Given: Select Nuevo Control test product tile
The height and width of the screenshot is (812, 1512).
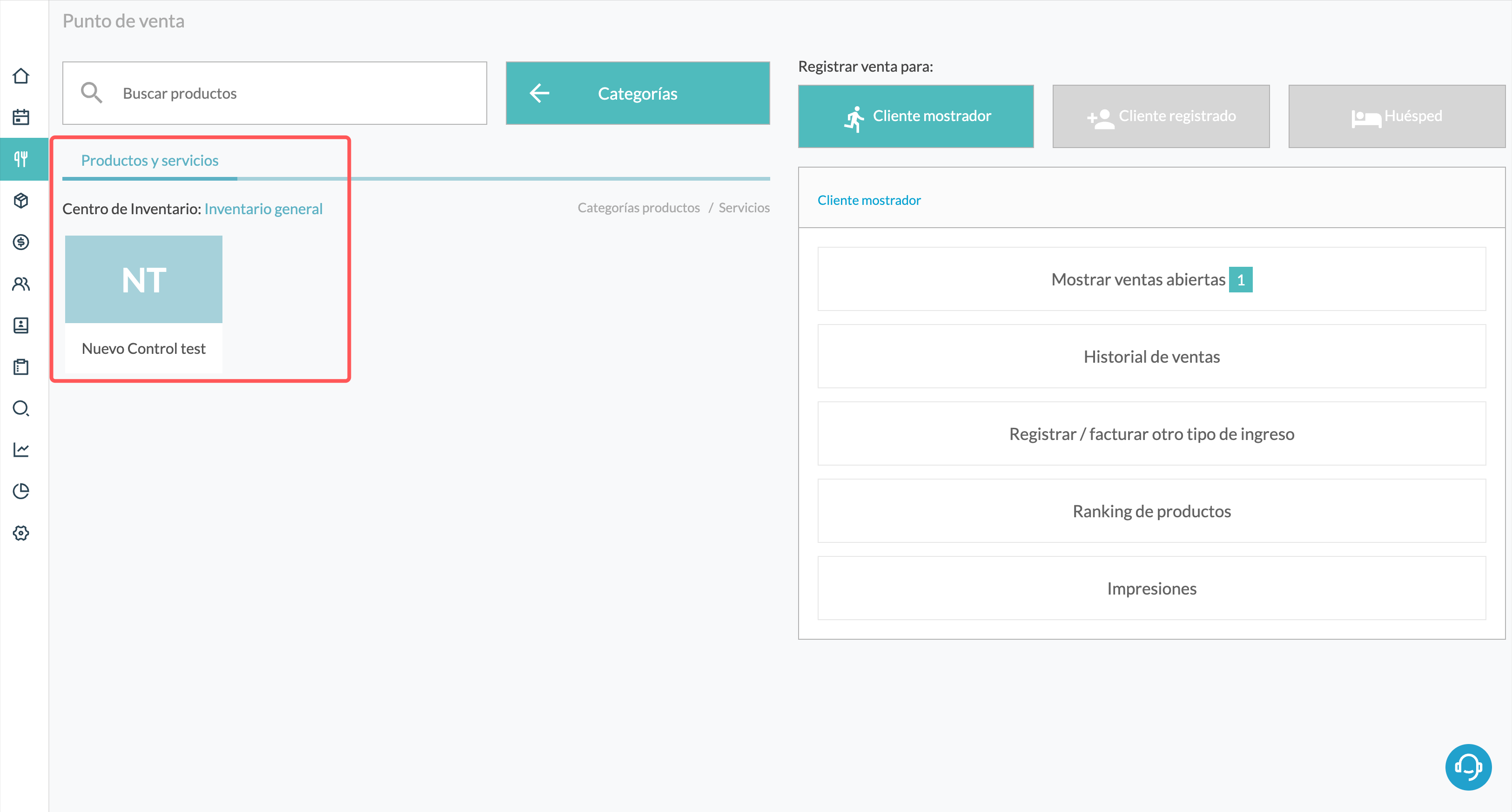Looking at the screenshot, I should coord(143,304).
